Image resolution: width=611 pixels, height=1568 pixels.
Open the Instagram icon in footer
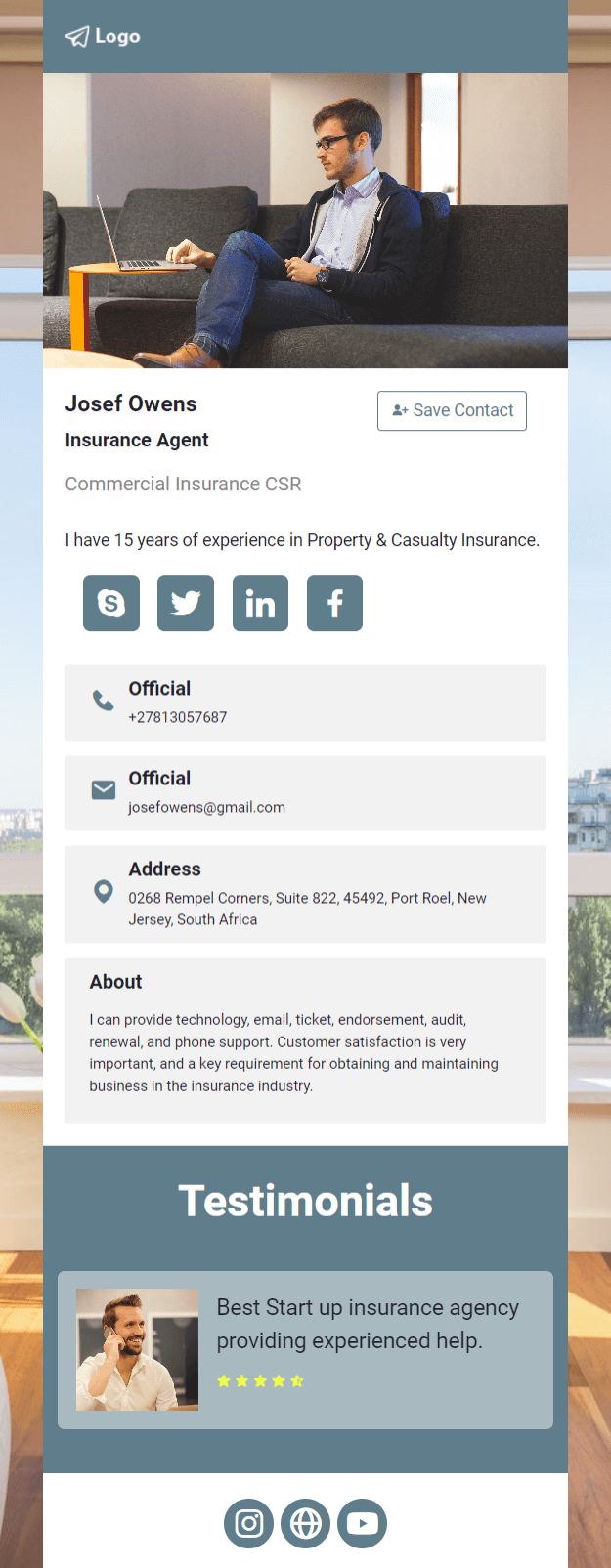(x=249, y=1524)
